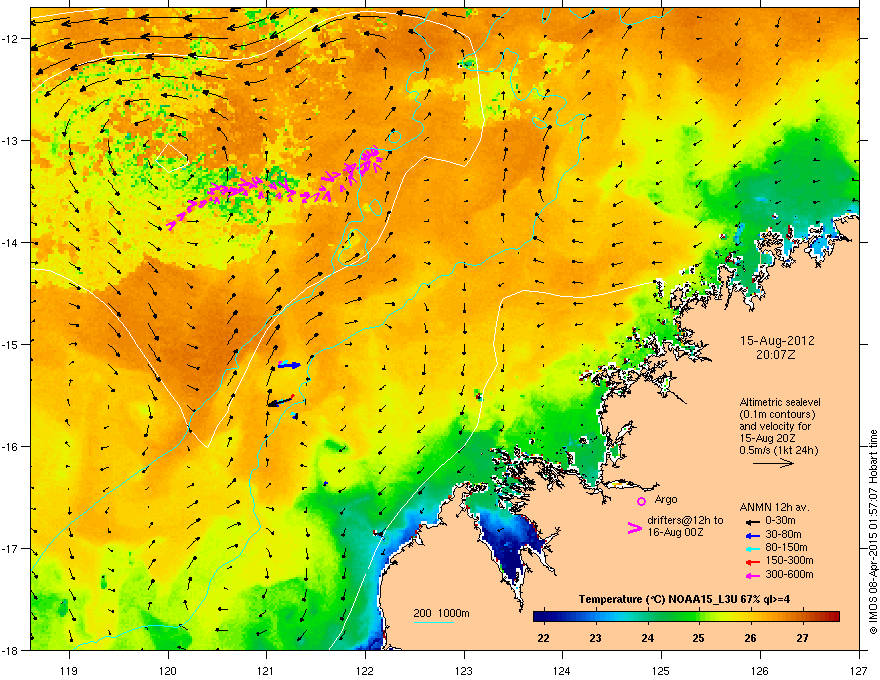Click the 'Temperature (°C) NOAA15_L3U 67% ql>=4' title
Viewport: 880px width, 680px height.
click(684, 599)
